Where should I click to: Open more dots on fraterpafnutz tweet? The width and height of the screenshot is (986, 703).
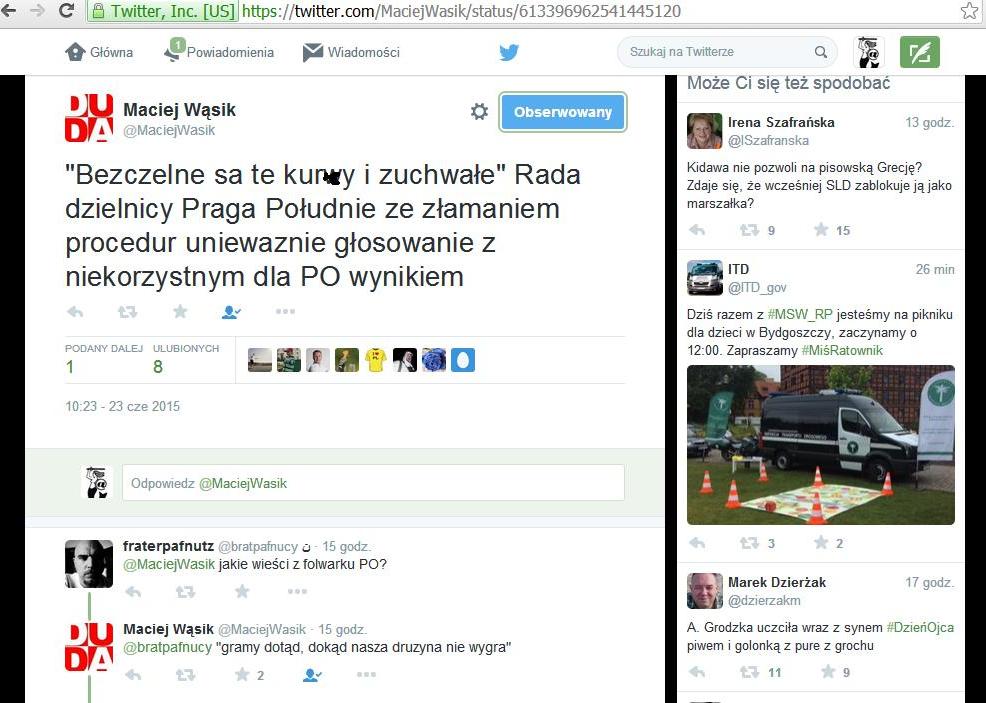(x=297, y=591)
